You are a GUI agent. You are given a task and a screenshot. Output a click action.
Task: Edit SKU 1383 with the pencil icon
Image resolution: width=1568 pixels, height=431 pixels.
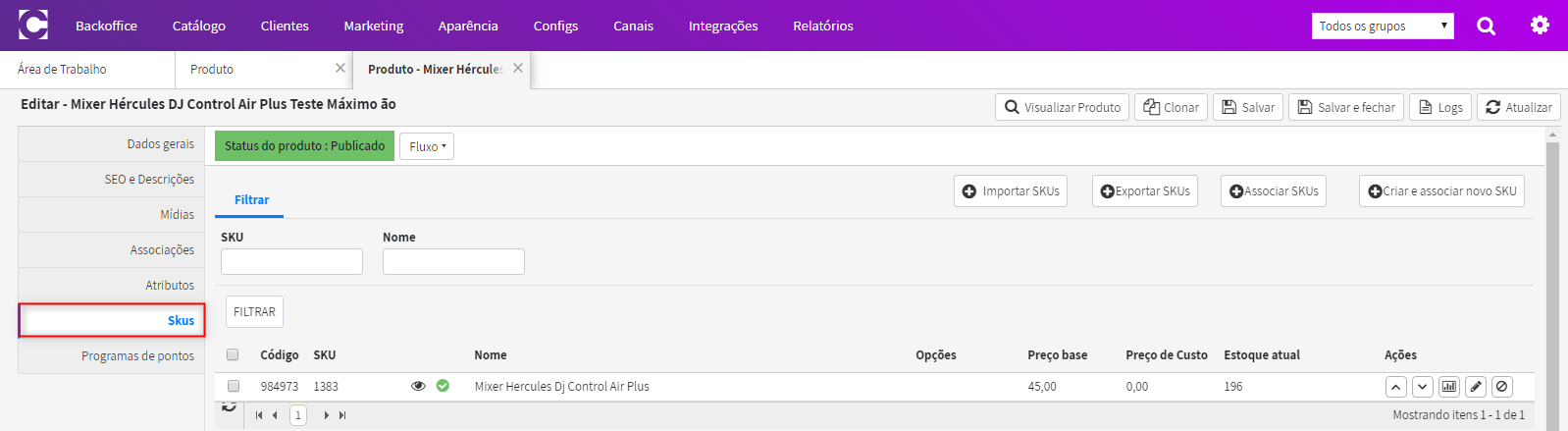point(1476,387)
